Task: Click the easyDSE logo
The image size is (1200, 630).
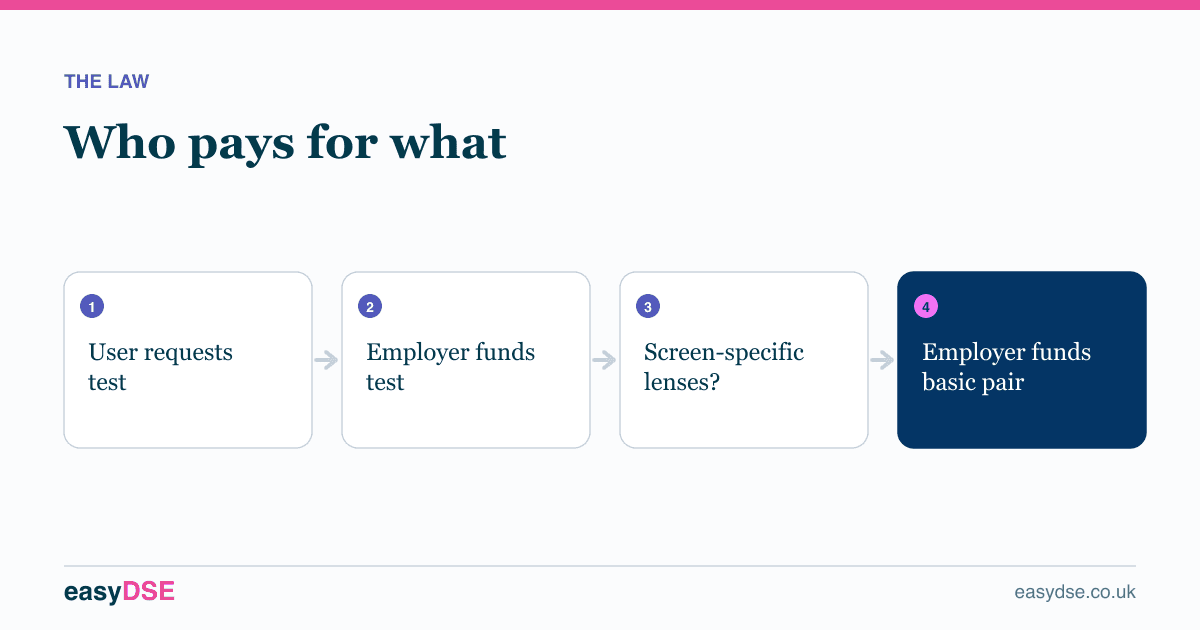Action: click(x=119, y=592)
